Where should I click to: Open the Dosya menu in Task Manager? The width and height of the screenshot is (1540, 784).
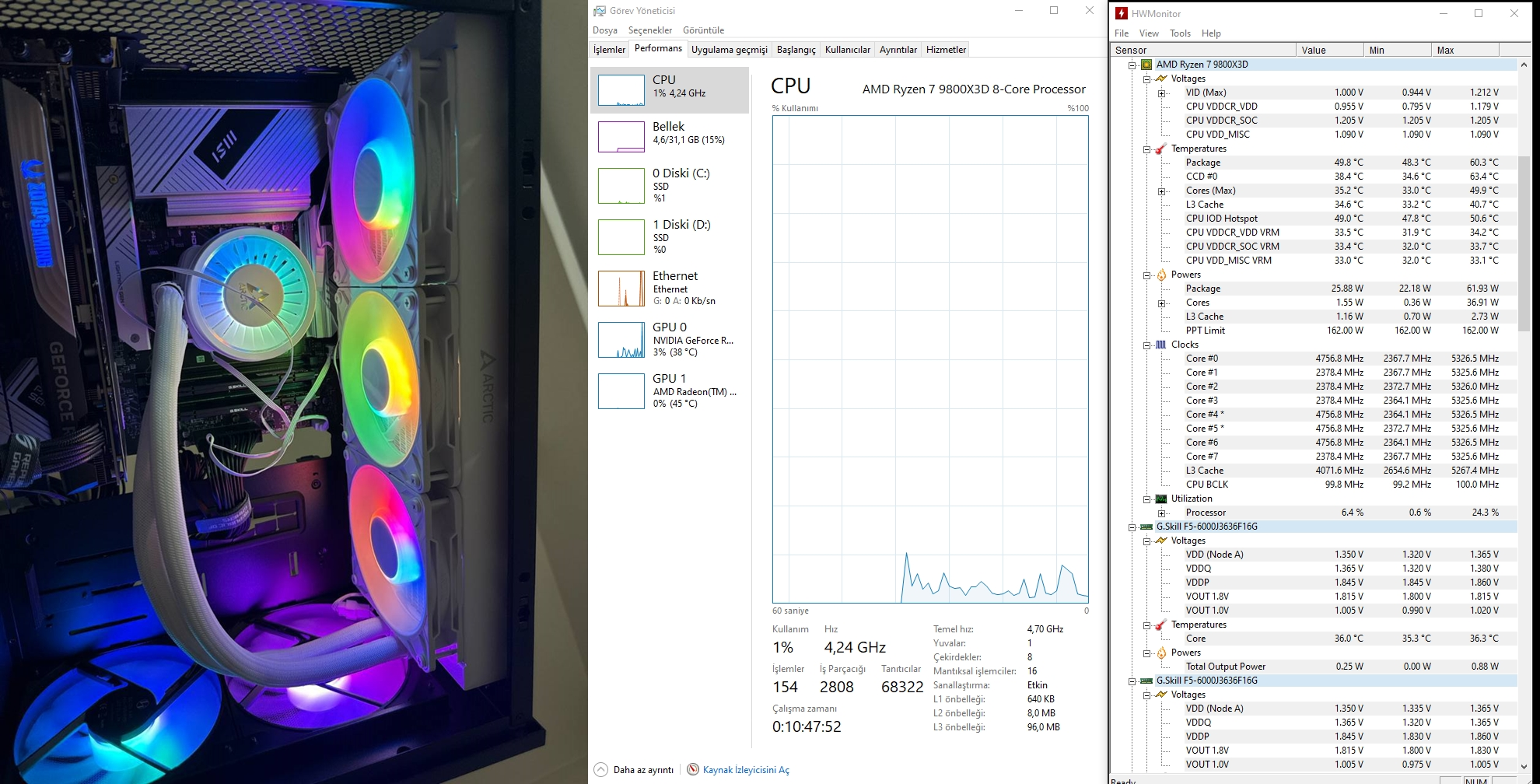(x=605, y=30)
